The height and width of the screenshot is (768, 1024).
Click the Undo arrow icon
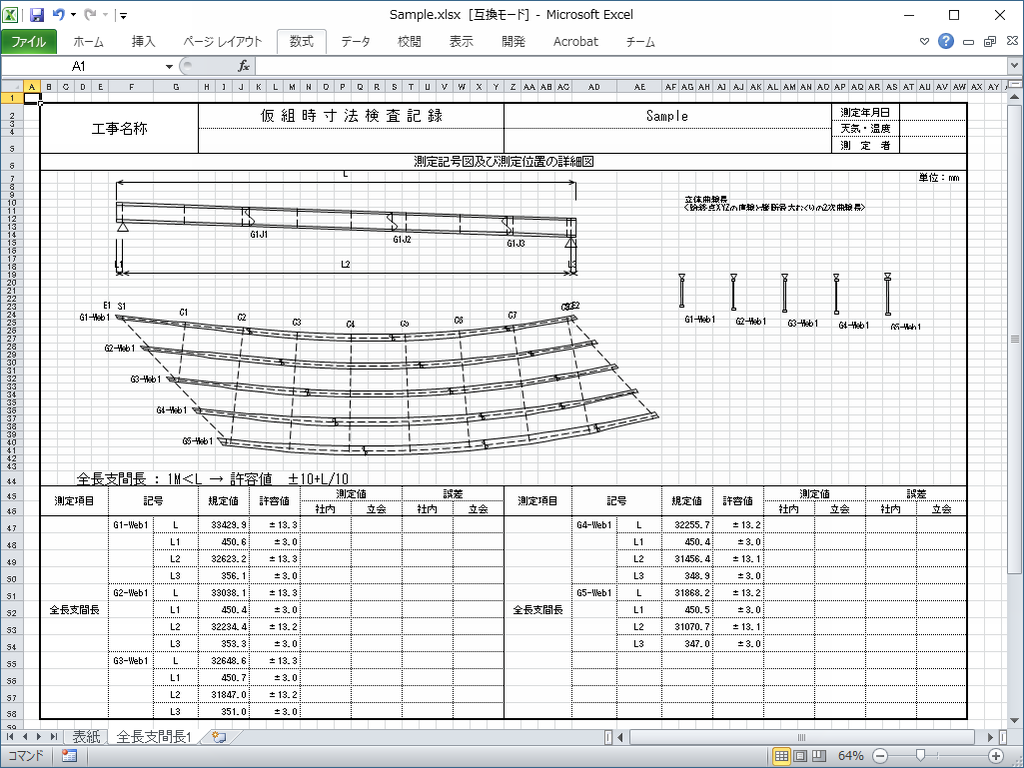click(x=59, y=15)
